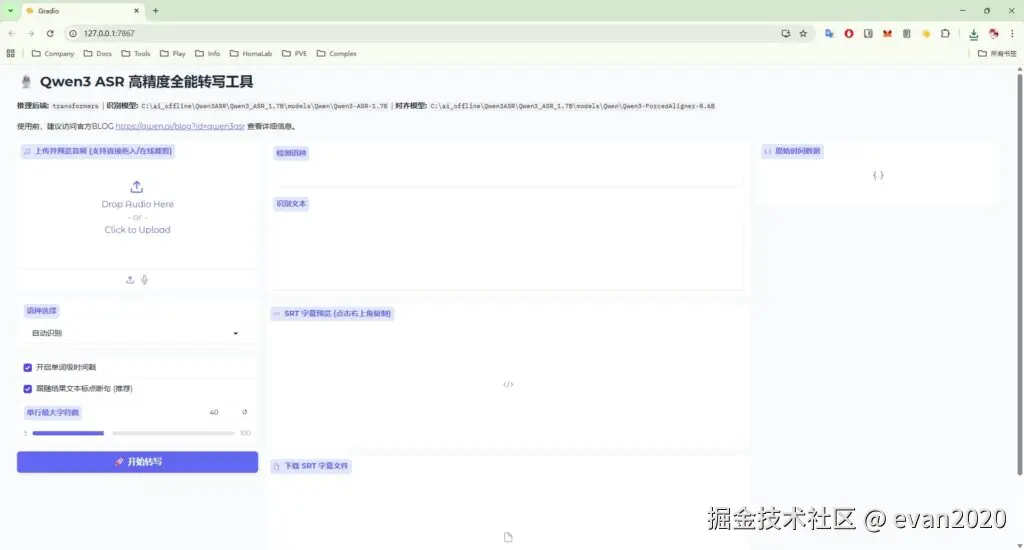Open a new browser tab
The width and height of the screenshot is (1024, 550).
pyautogui.click(x=155, y=10)
